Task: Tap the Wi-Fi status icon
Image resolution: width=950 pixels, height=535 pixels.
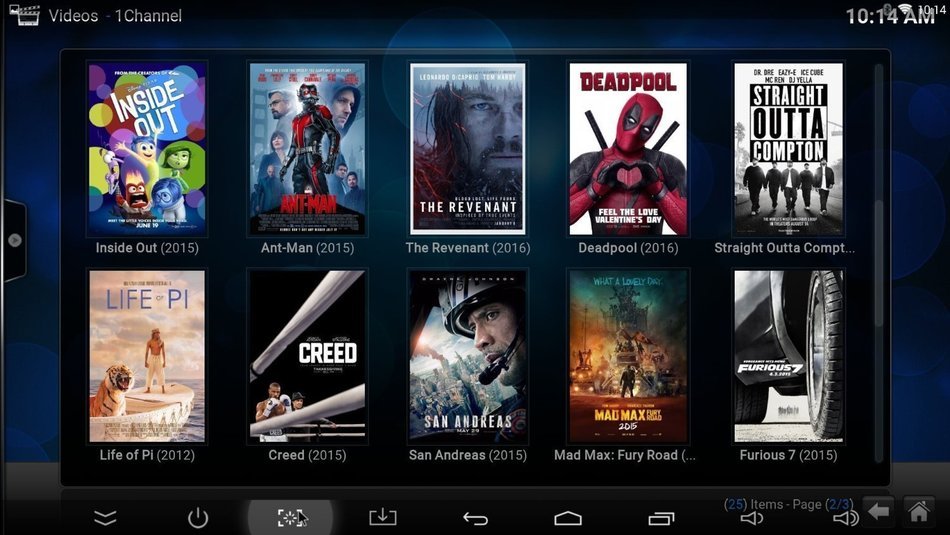Action: 905,8
